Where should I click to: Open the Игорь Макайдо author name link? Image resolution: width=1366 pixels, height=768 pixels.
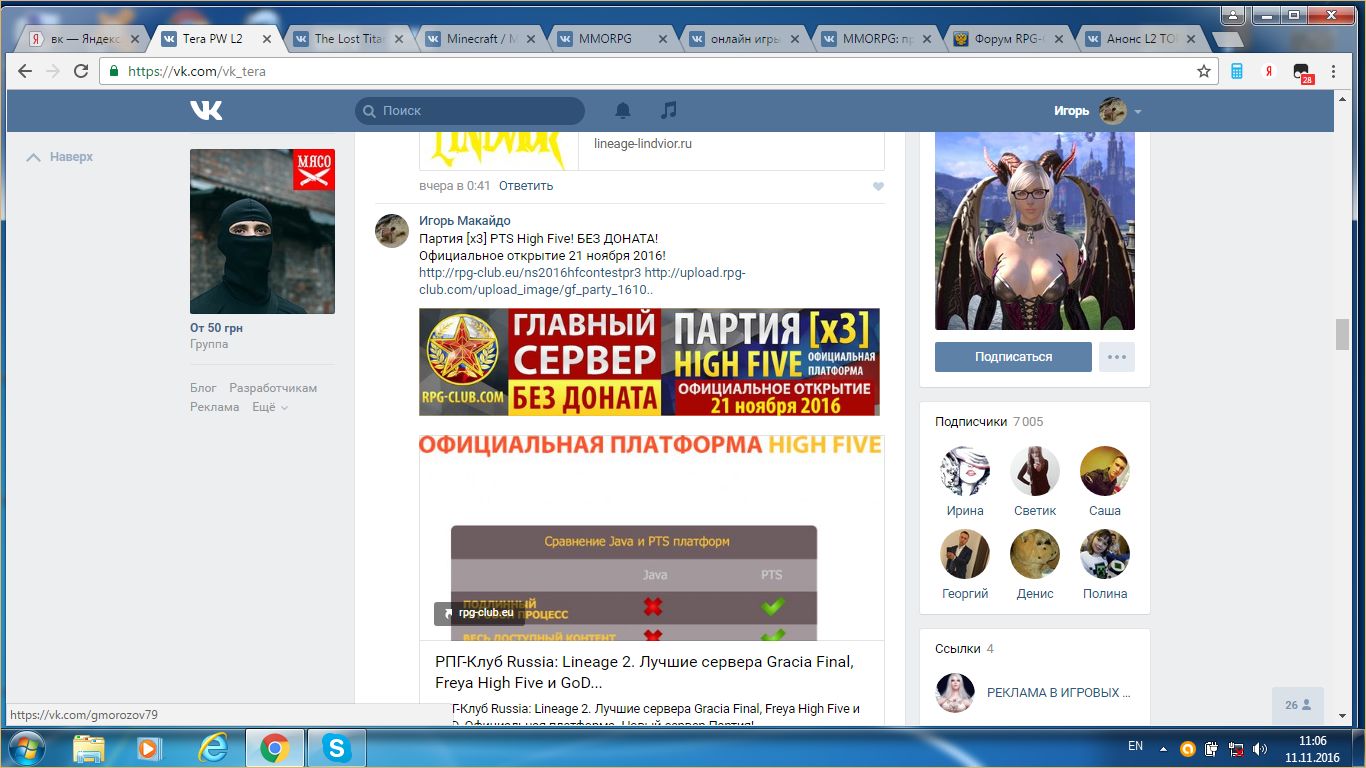click(x=465, y=221)
